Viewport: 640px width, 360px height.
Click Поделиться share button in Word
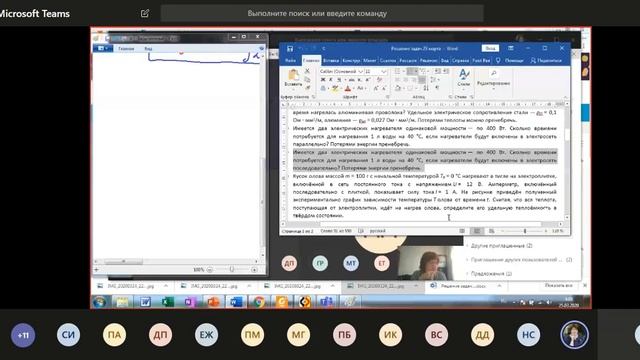(546, 60)
